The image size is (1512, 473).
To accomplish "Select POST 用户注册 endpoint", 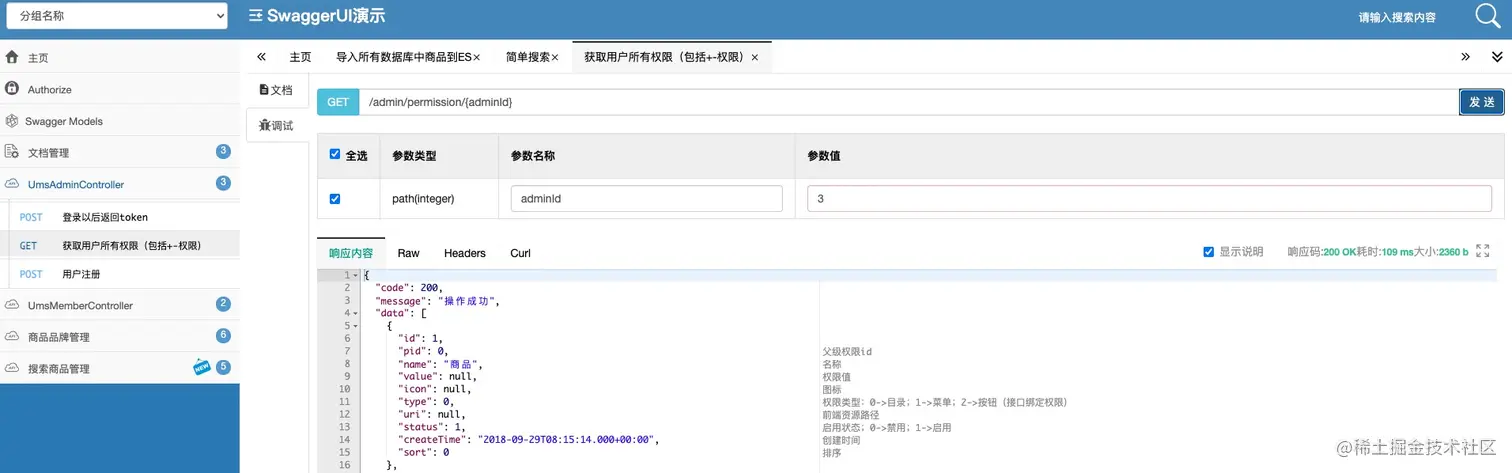I will click(120, 274).
